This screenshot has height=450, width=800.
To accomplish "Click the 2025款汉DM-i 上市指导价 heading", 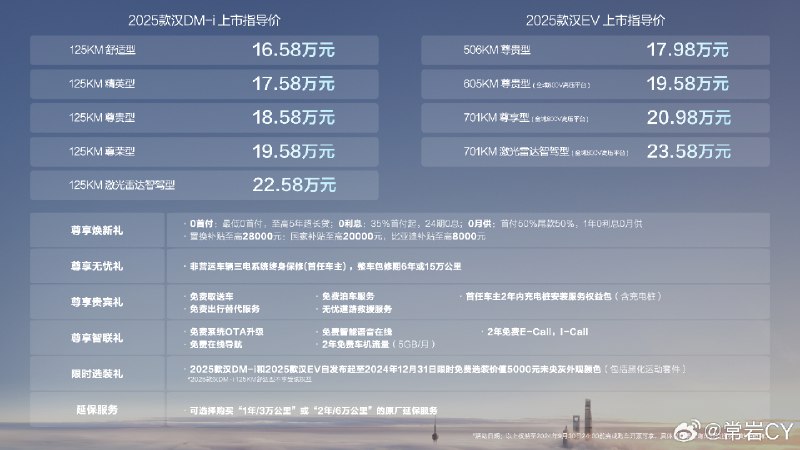I will [x=204, y=20].
